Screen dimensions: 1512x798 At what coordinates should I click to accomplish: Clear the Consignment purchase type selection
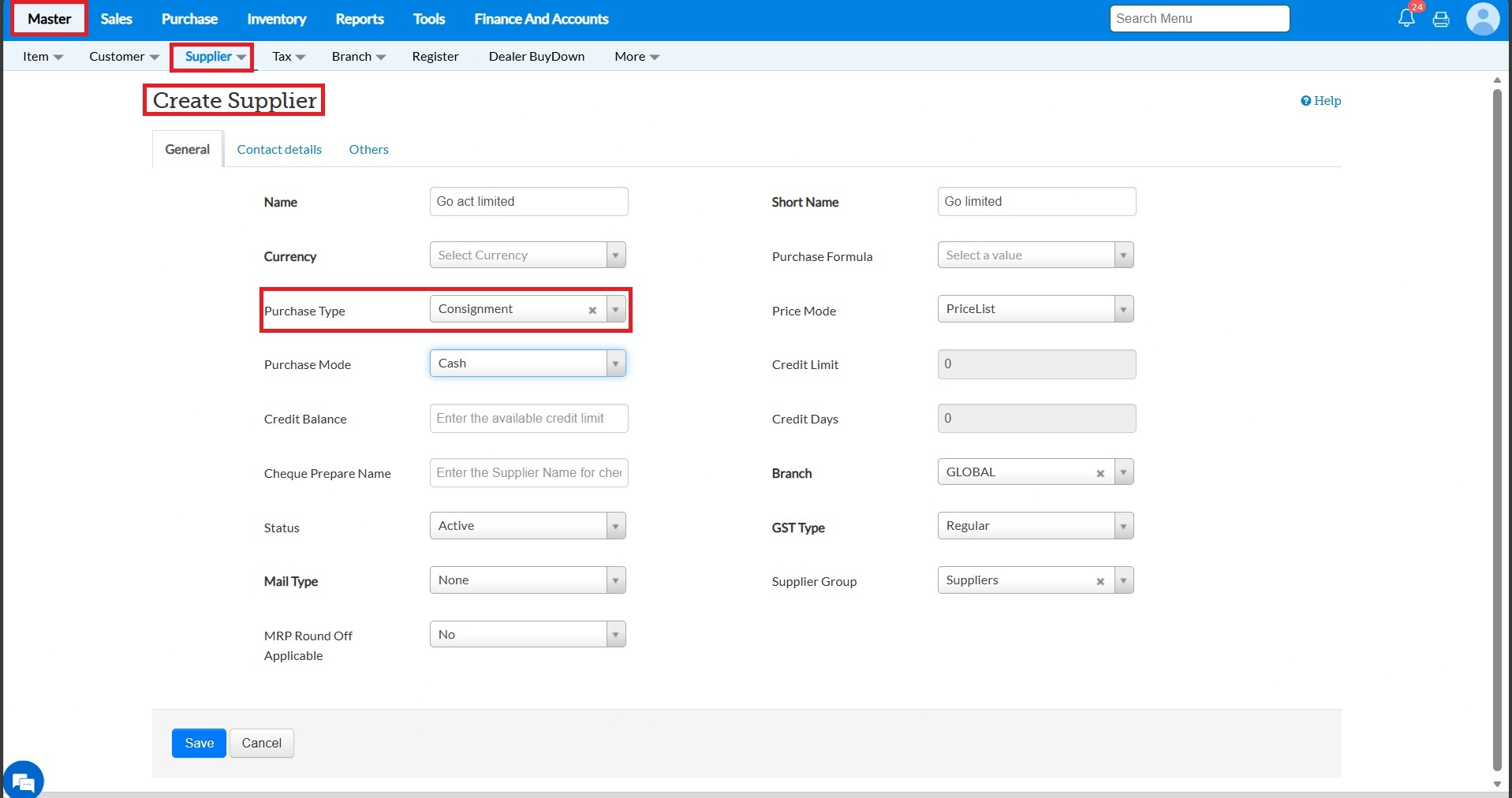(592, 310)
